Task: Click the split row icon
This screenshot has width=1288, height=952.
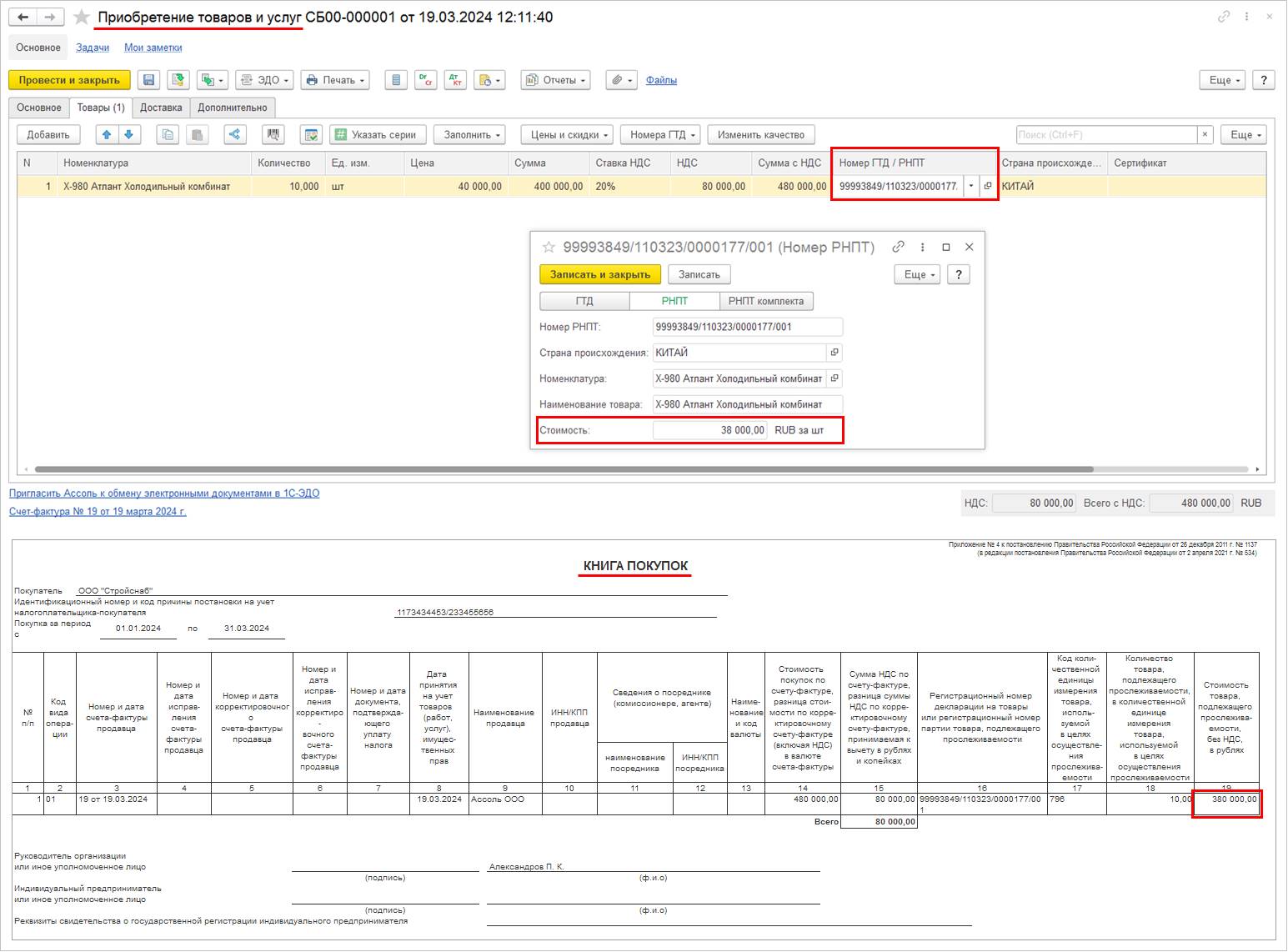Action: click(x=234, y=135)
